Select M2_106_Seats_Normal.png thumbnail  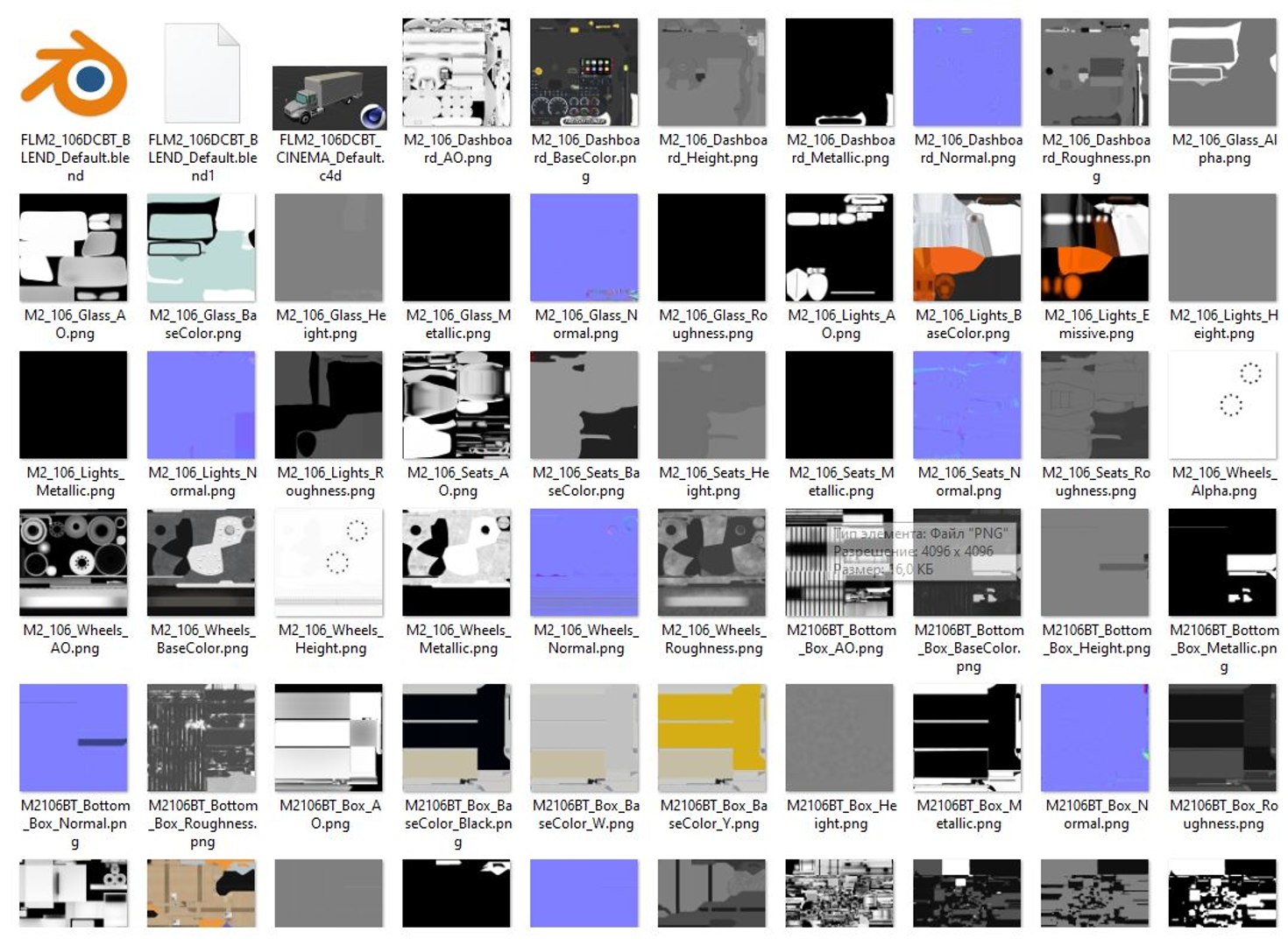coord(967,406)
